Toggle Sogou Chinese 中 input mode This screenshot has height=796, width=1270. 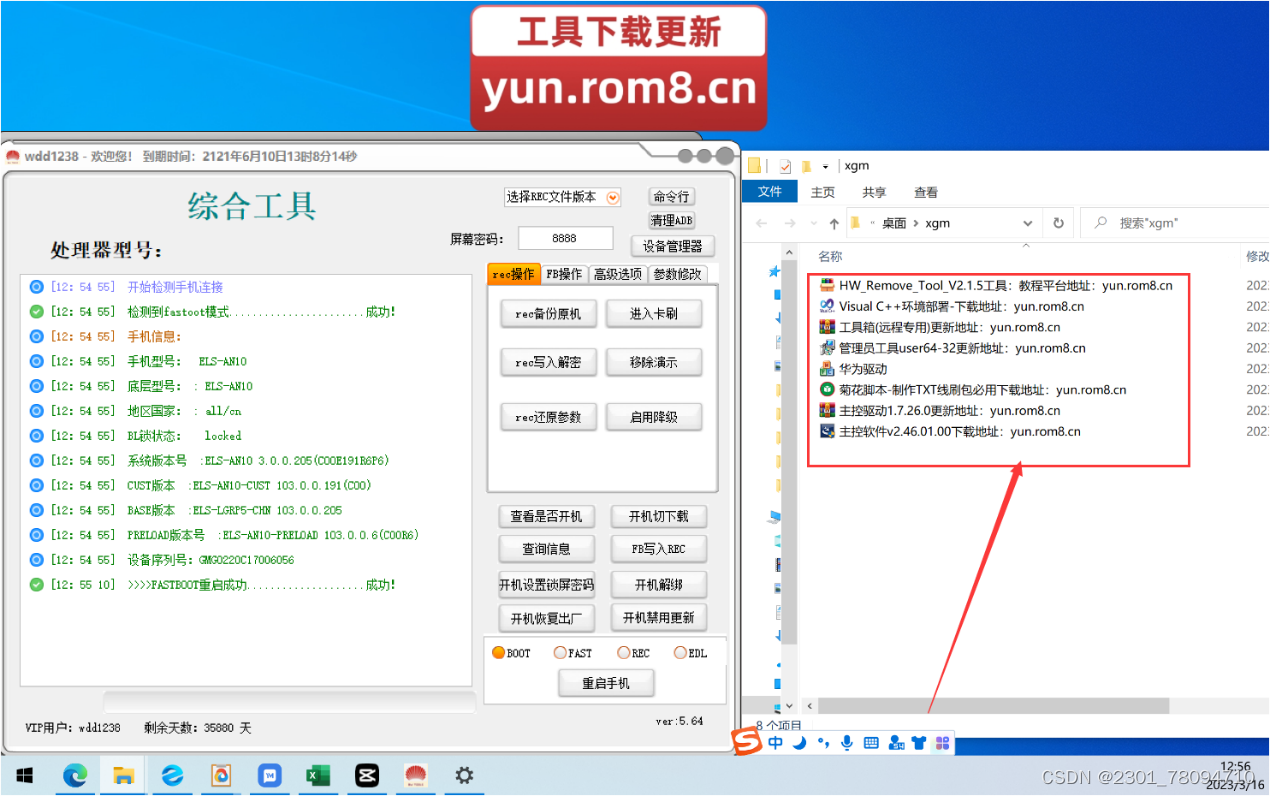(x=776, y=743)
